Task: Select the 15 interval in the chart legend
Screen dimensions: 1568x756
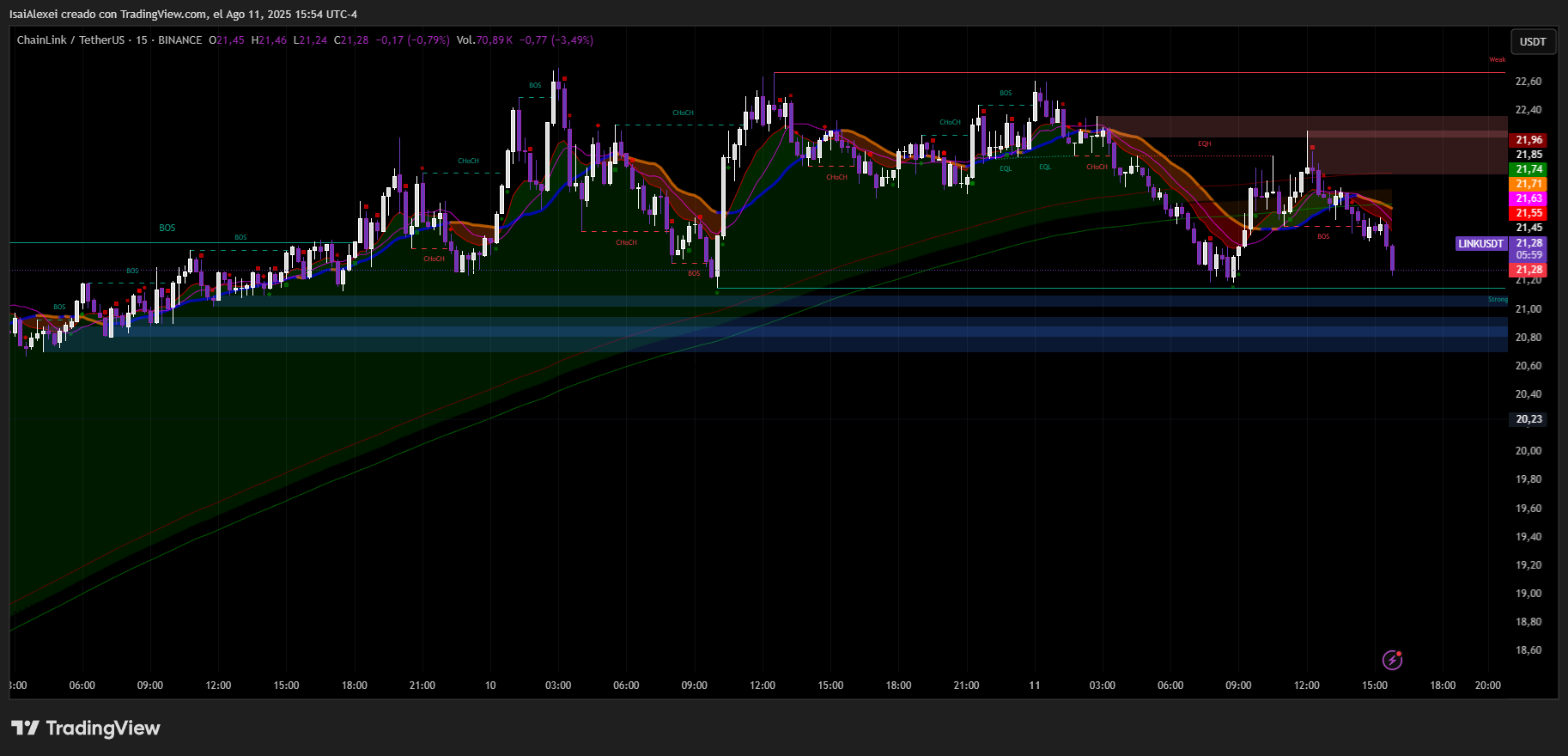Action: pyautogui.click(x=142, y=40)
